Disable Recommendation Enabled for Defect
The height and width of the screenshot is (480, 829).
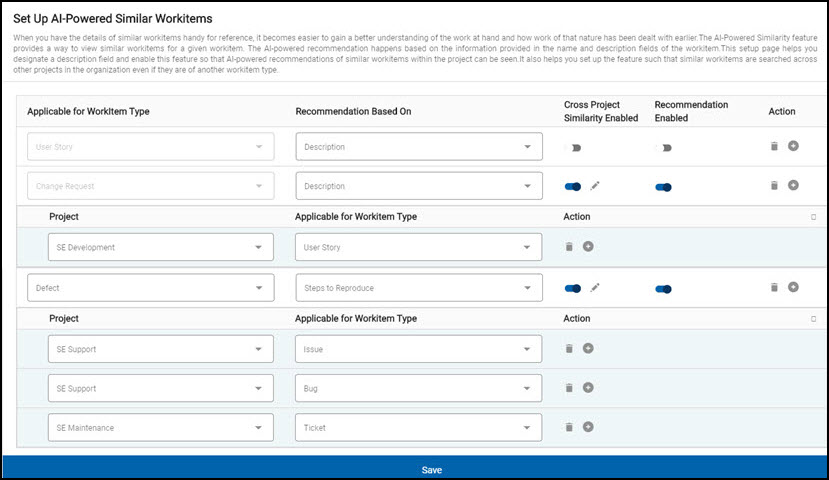[x=663, y=288]
